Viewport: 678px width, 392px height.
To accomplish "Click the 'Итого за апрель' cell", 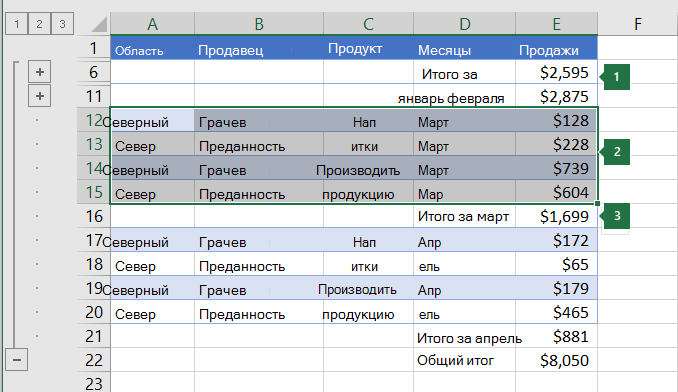I will (x=464, y=336).
